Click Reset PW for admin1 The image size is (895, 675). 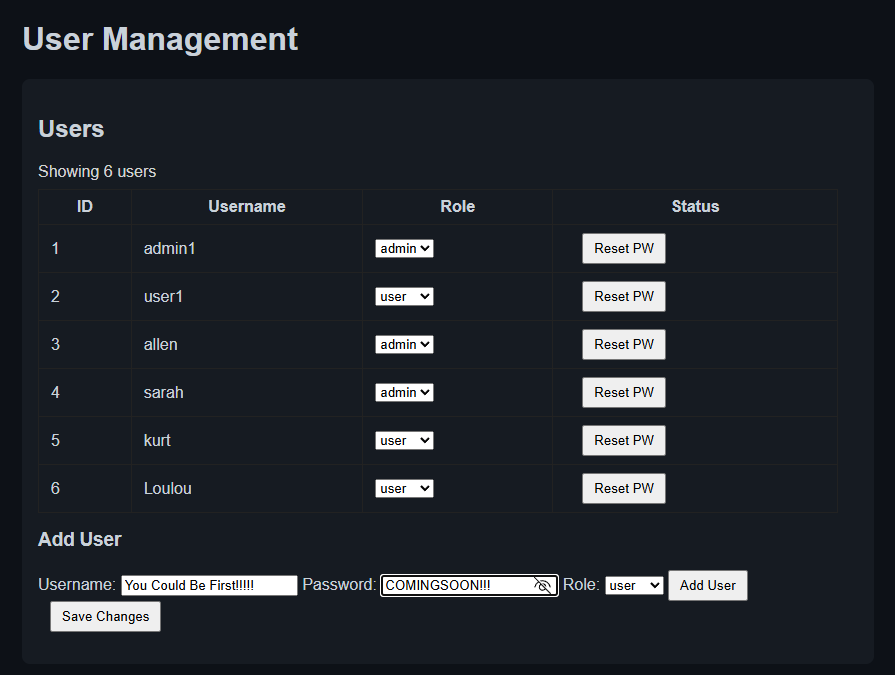[x=623, y=248]
